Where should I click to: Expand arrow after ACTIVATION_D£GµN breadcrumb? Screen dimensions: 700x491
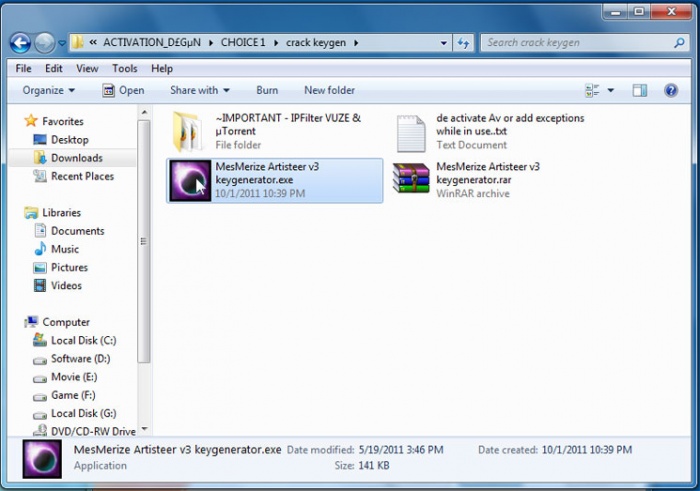click(211, 43)
